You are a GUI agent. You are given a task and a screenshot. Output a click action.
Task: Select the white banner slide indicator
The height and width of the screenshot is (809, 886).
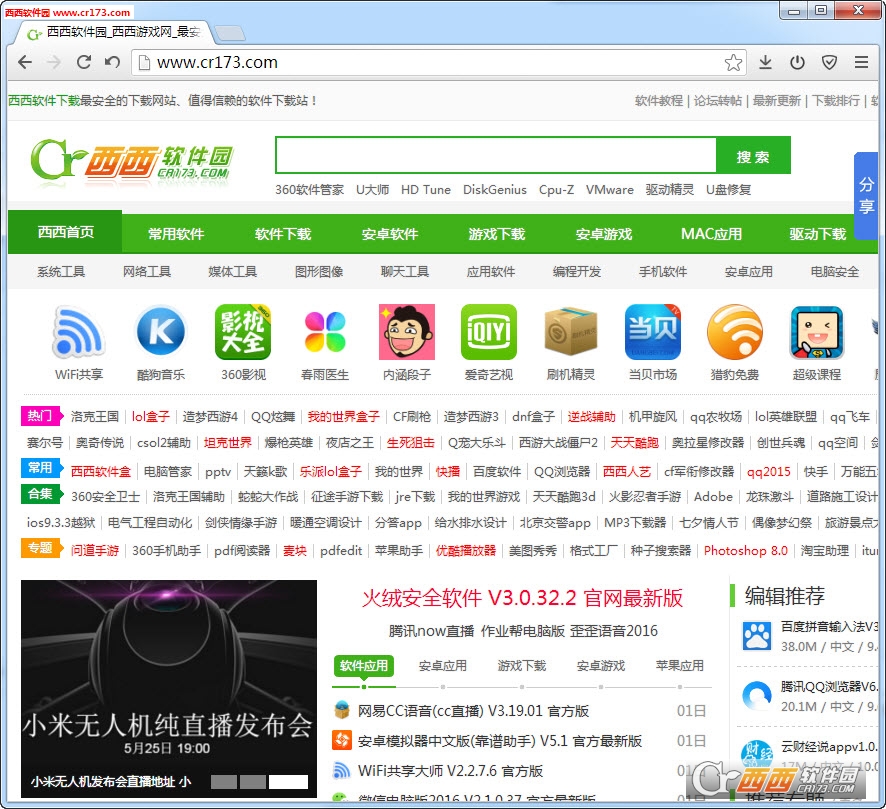click(x=288, y=781)
